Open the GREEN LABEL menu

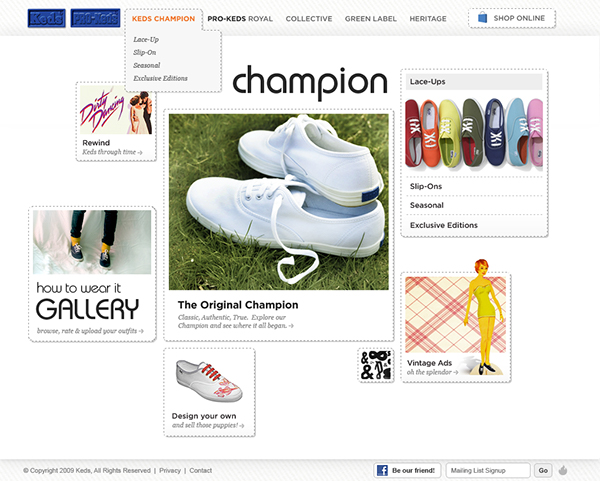[x=370, y=18]
